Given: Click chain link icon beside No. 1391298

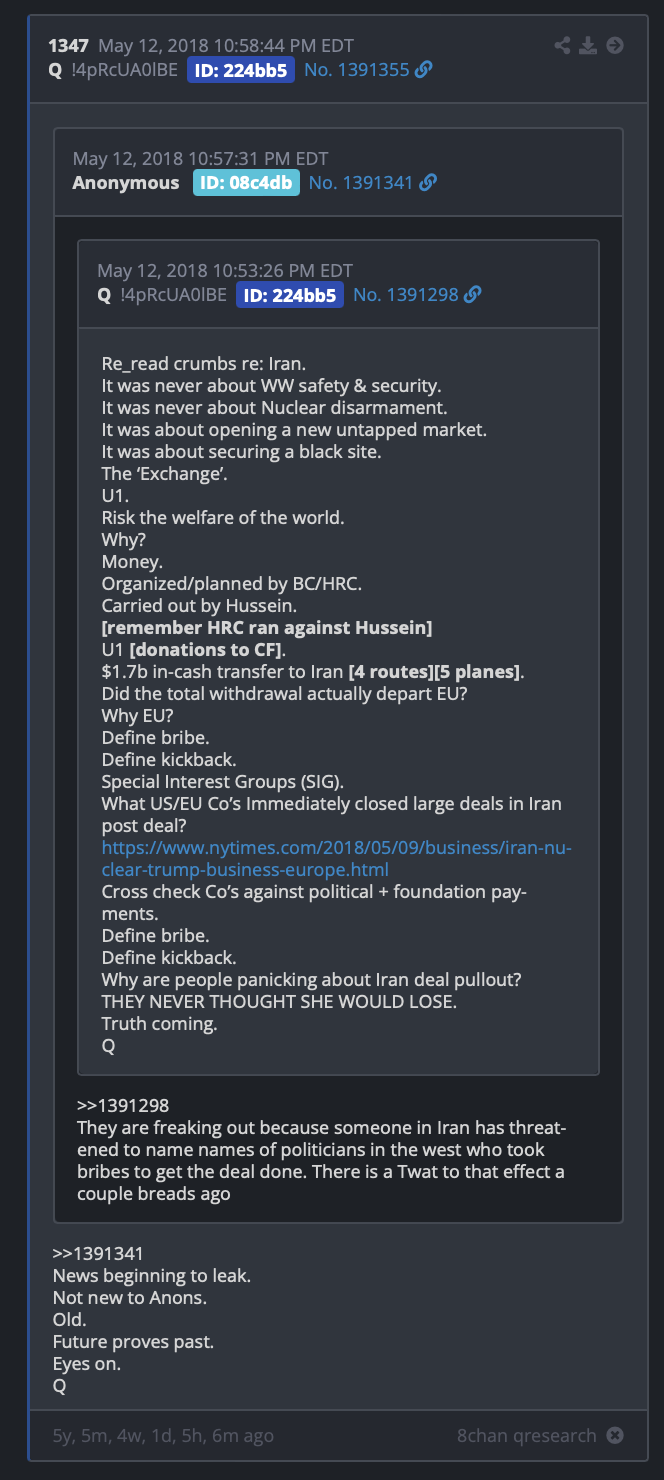Looking at the screenshot, I should [x=473, y=294].
